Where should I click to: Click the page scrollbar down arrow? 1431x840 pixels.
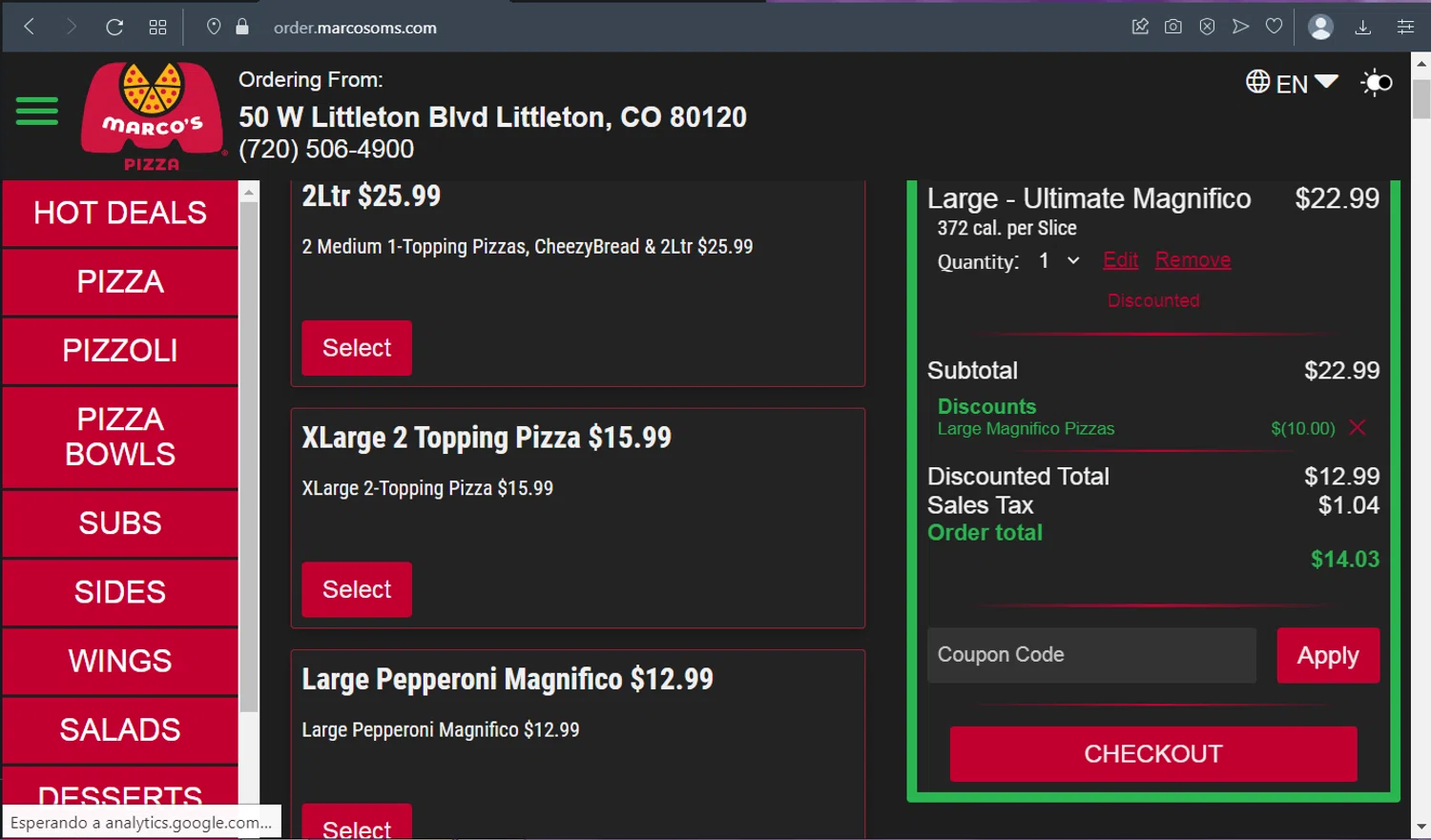coord(1421,828)
